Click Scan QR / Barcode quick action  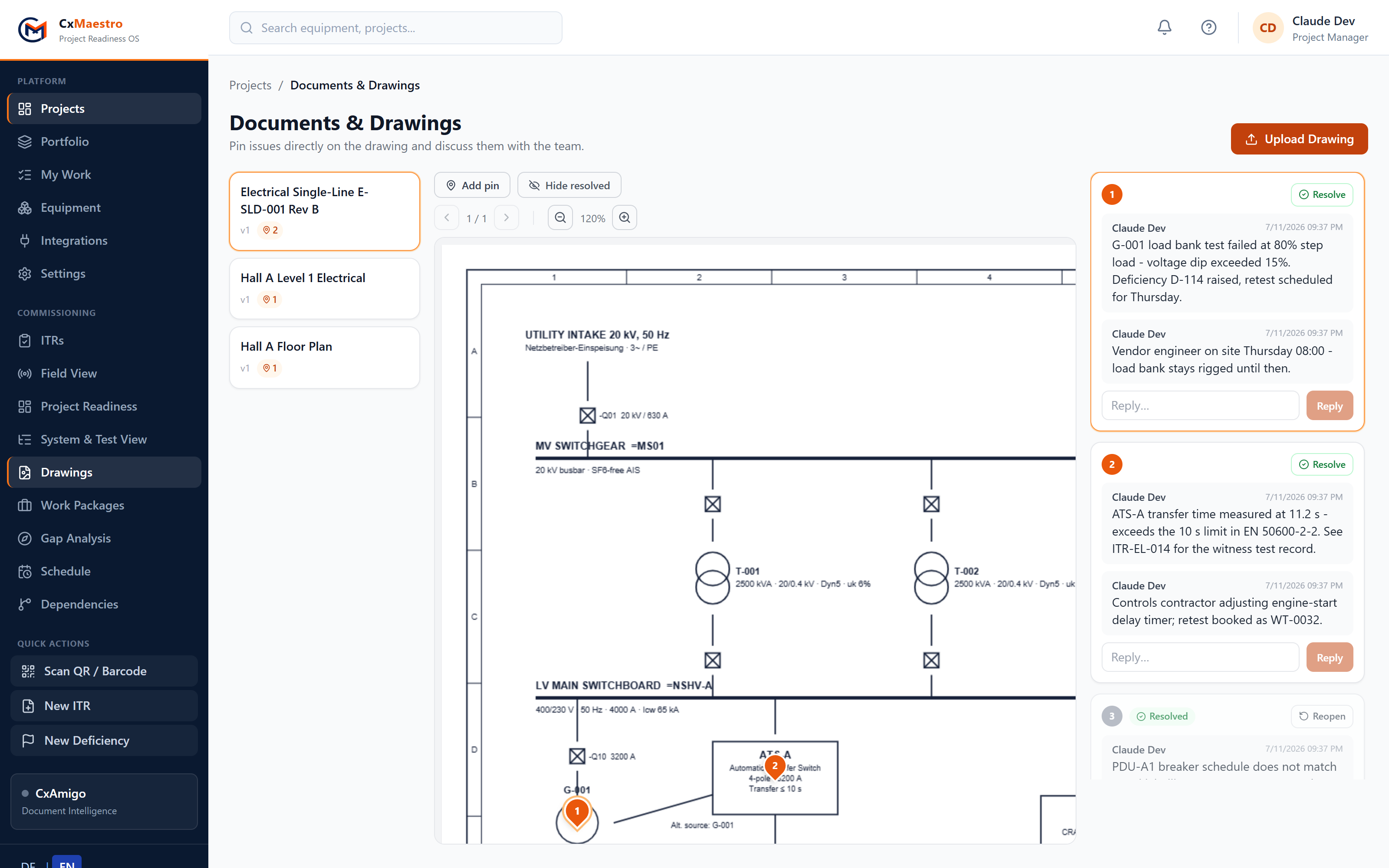[104, 671]
